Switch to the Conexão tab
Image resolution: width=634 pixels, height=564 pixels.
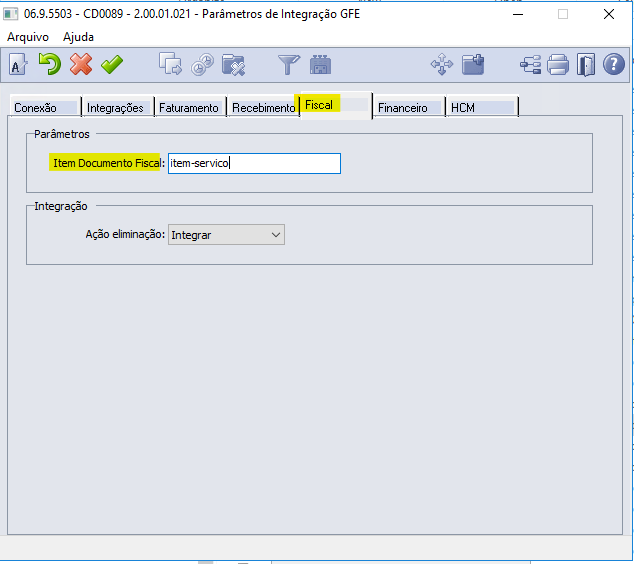(x=35, y=108)
